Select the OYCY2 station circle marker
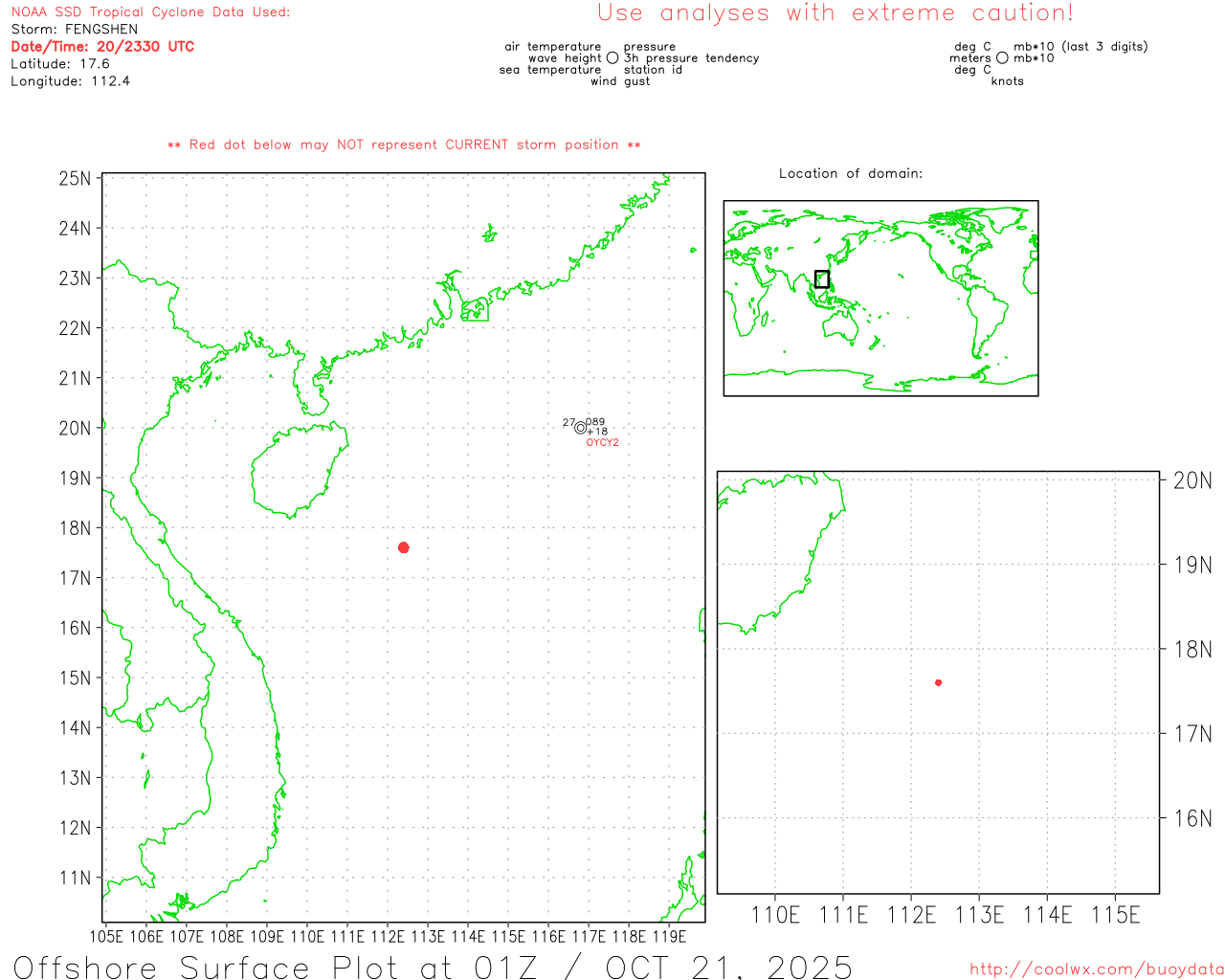The width and height of the screenshot is (1225, 980). click(580, 428)
